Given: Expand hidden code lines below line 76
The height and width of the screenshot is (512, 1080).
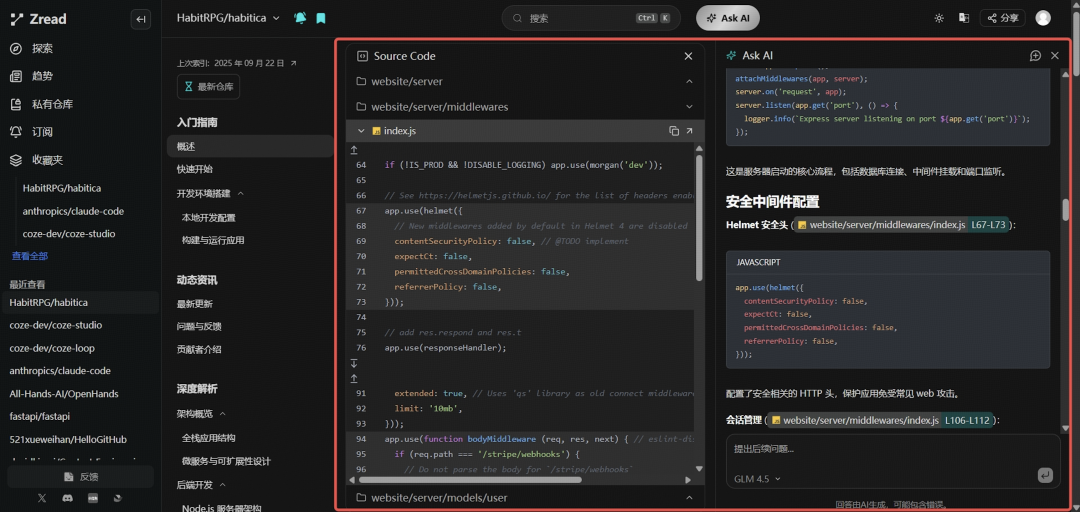Looking at the screenshot, I should pos(354,363).
